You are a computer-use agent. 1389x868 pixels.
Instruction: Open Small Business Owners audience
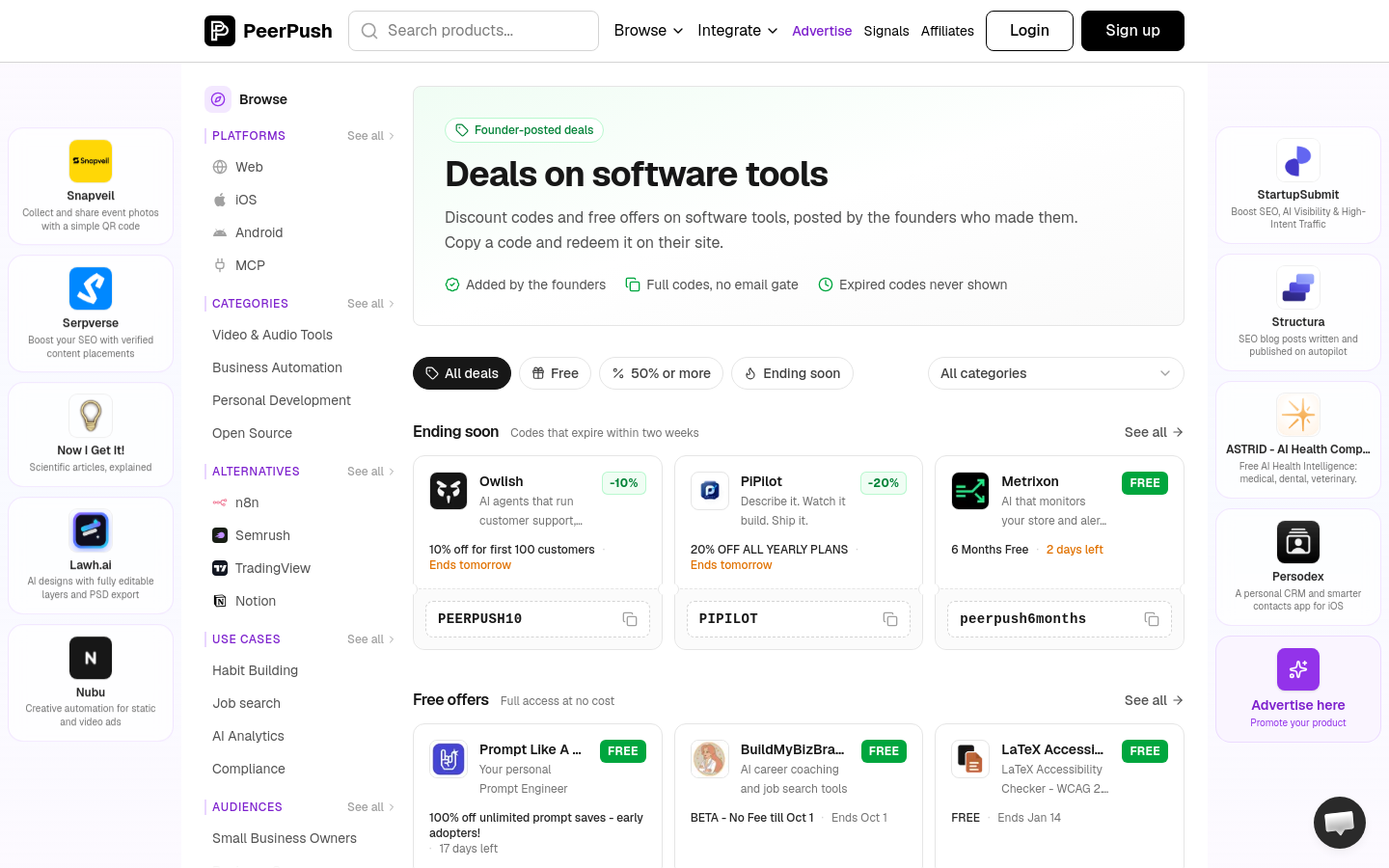point(285,838)
